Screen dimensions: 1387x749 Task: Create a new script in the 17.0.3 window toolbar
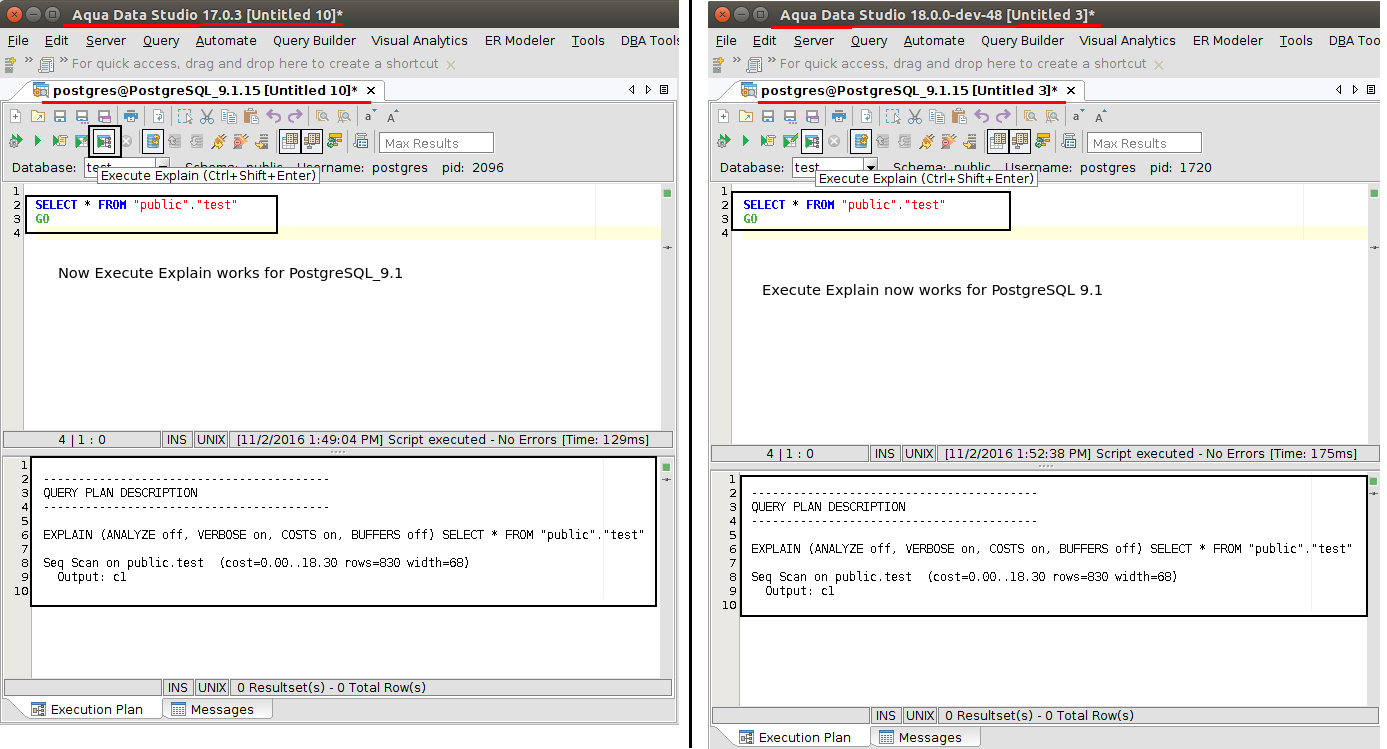pyautogui.click(x=15, y=116)
